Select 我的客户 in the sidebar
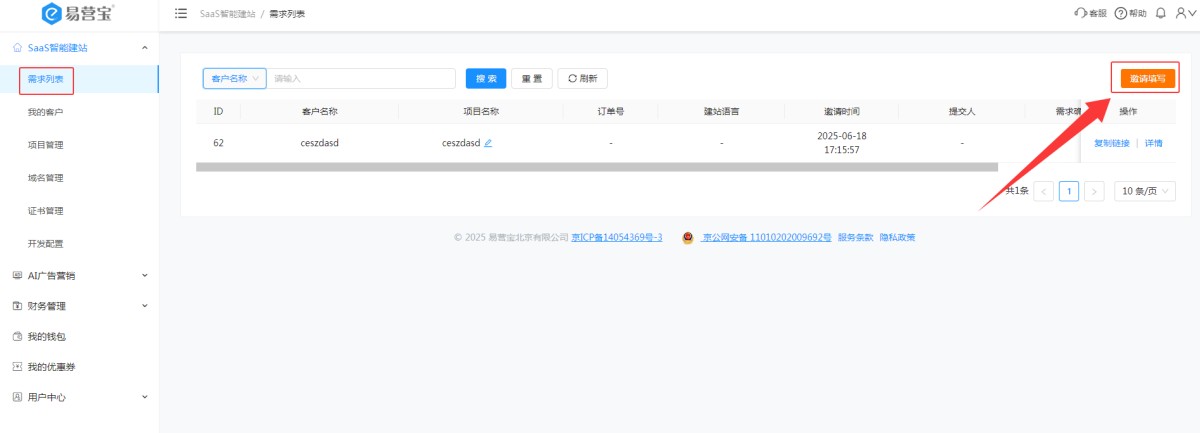This screenshot has width=1200, height=433. (46, 112)
